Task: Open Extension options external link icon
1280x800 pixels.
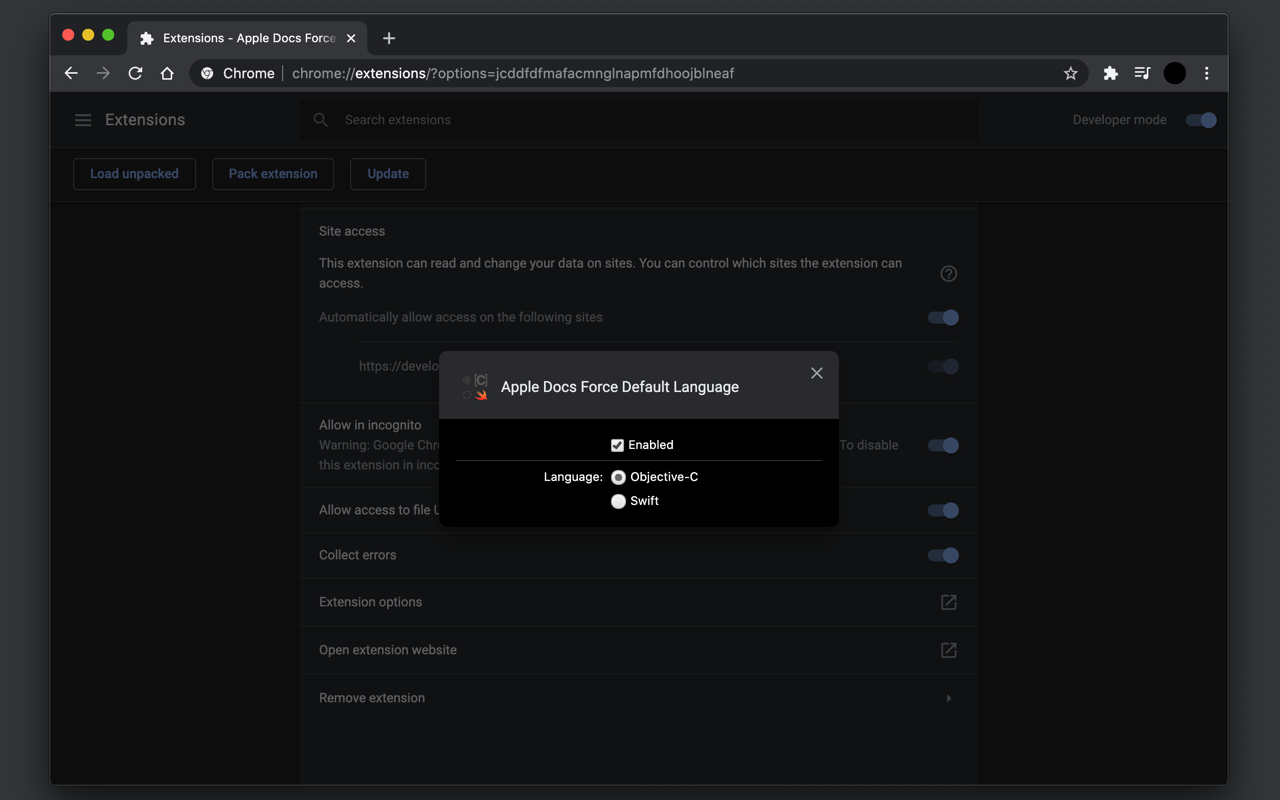Action: pyautogui.click(x=949, y=602)
